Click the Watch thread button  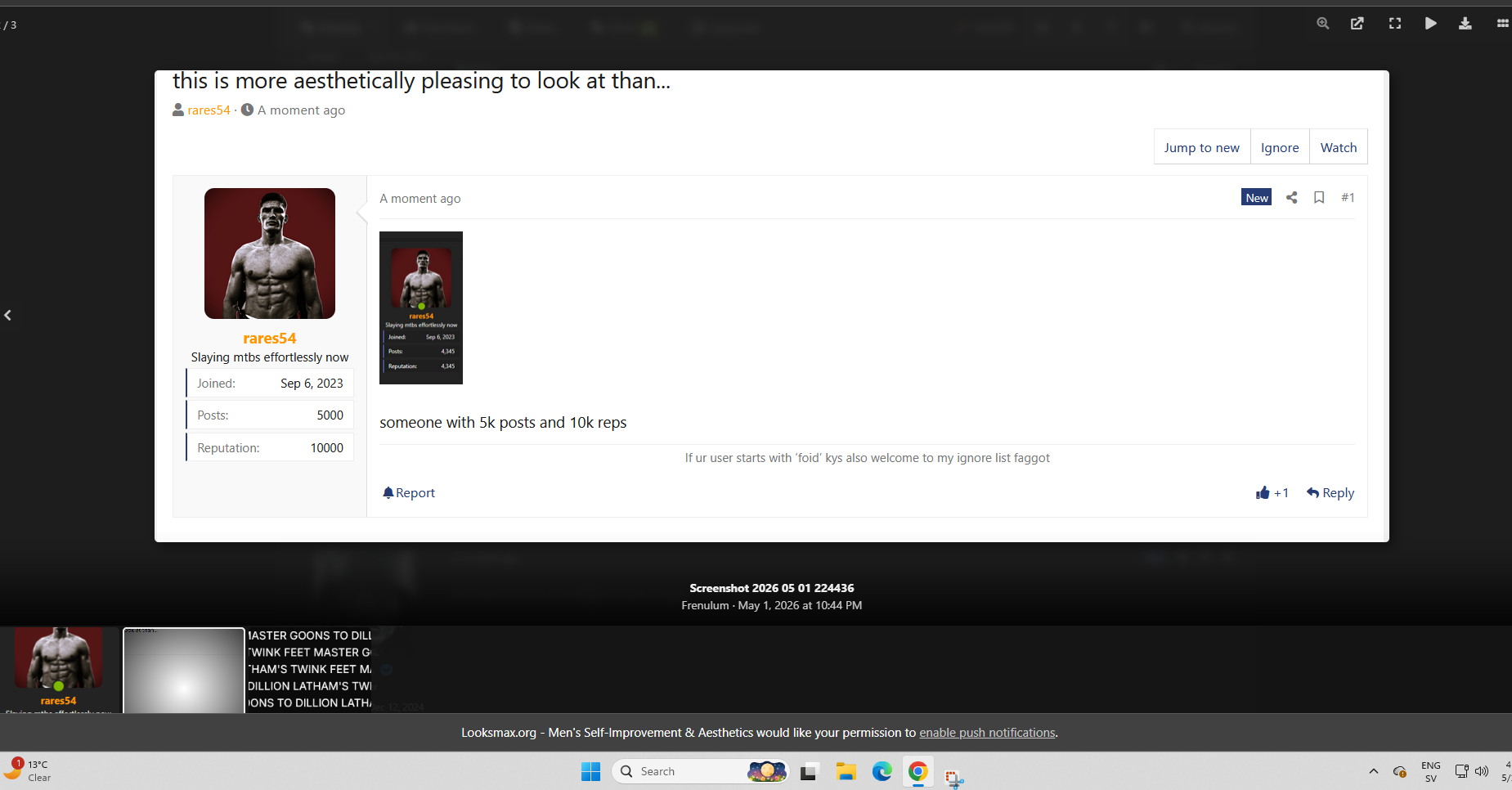pyautogui.click(x=1339, y=147)
